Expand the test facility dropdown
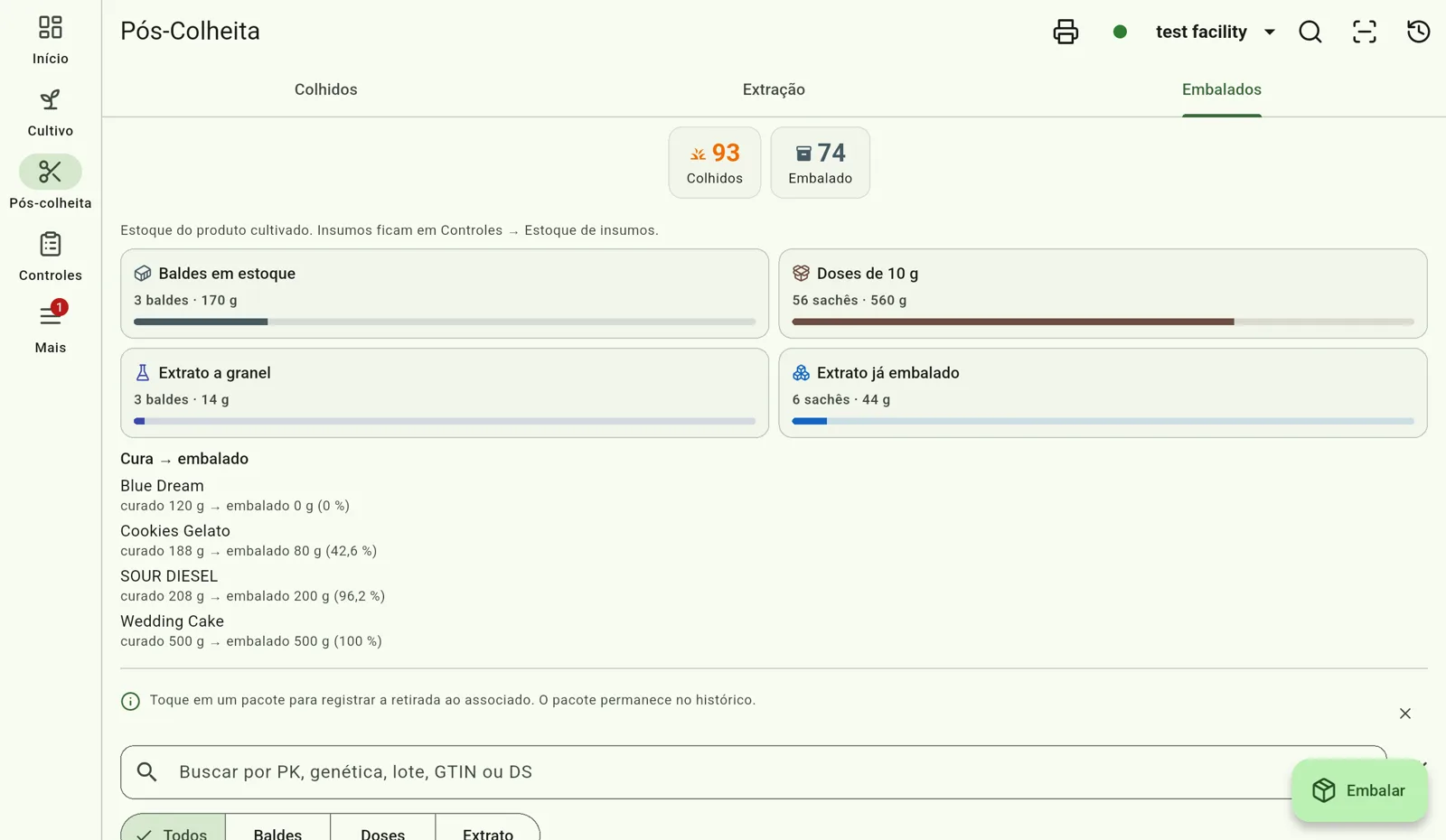1446x840 pixels. click(x=1216, y=32)
